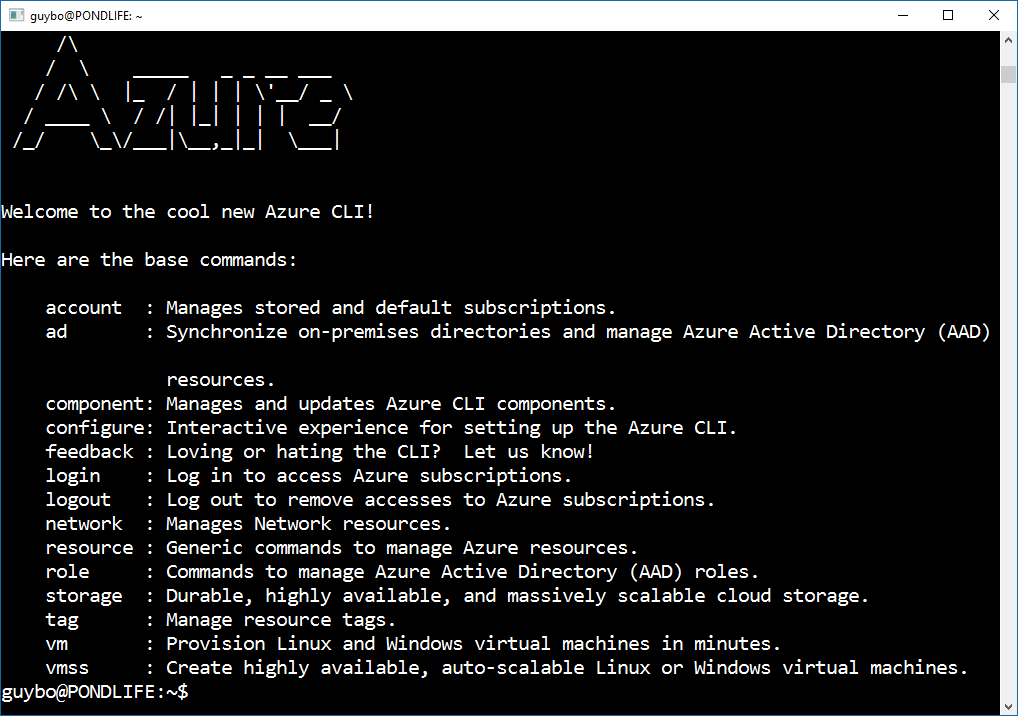
Task: Click 'Manages and updates Azure CLI components.'
Action: [391, 404]
